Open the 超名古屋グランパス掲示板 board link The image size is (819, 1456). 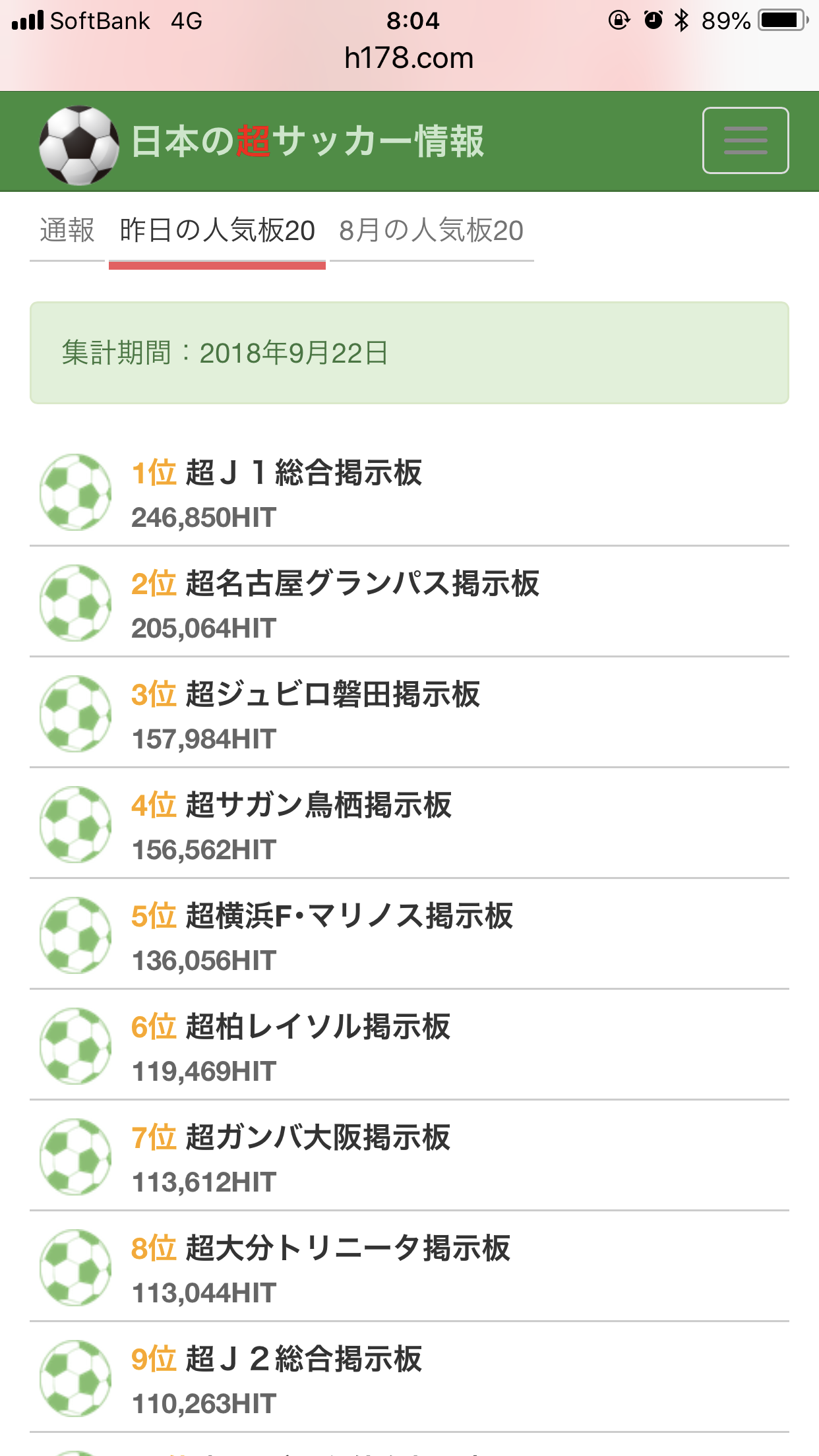pyautogui.click(x=362, y=584)
